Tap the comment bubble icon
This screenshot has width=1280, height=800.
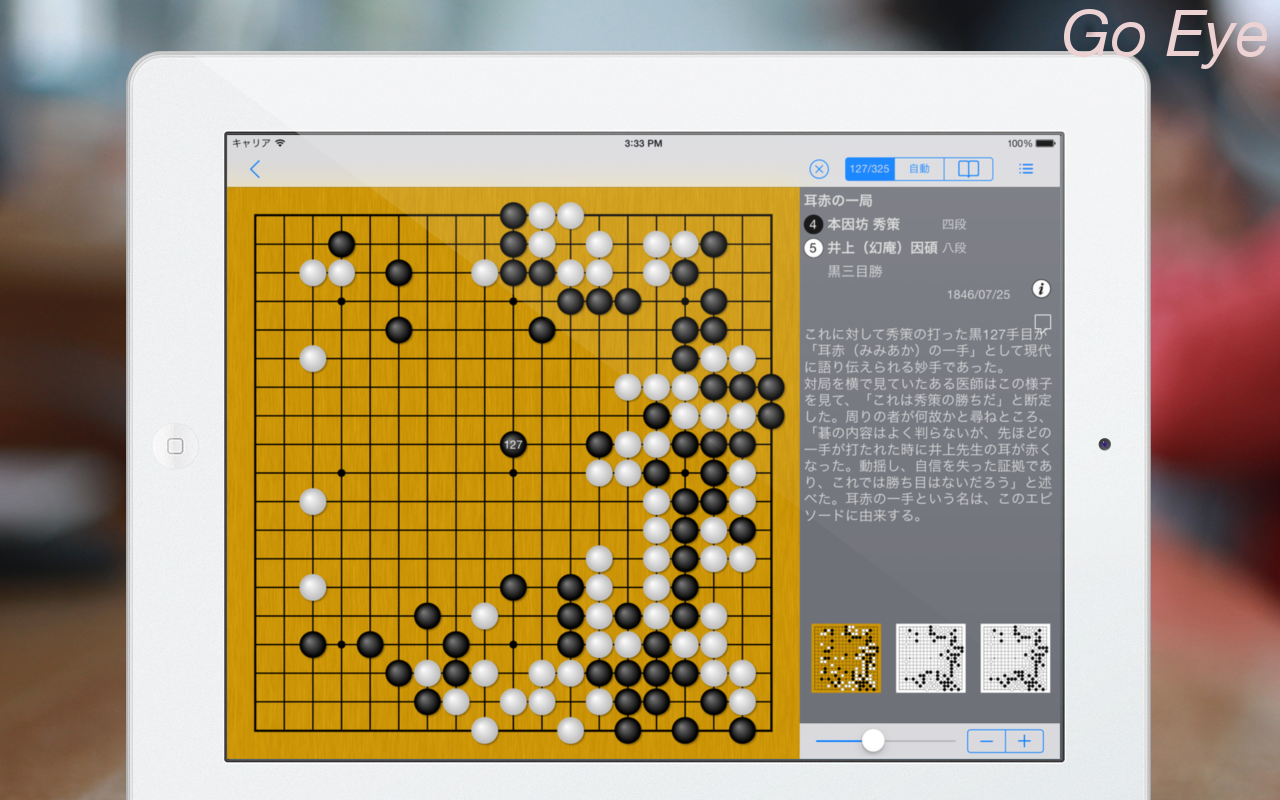[1043, 322]
